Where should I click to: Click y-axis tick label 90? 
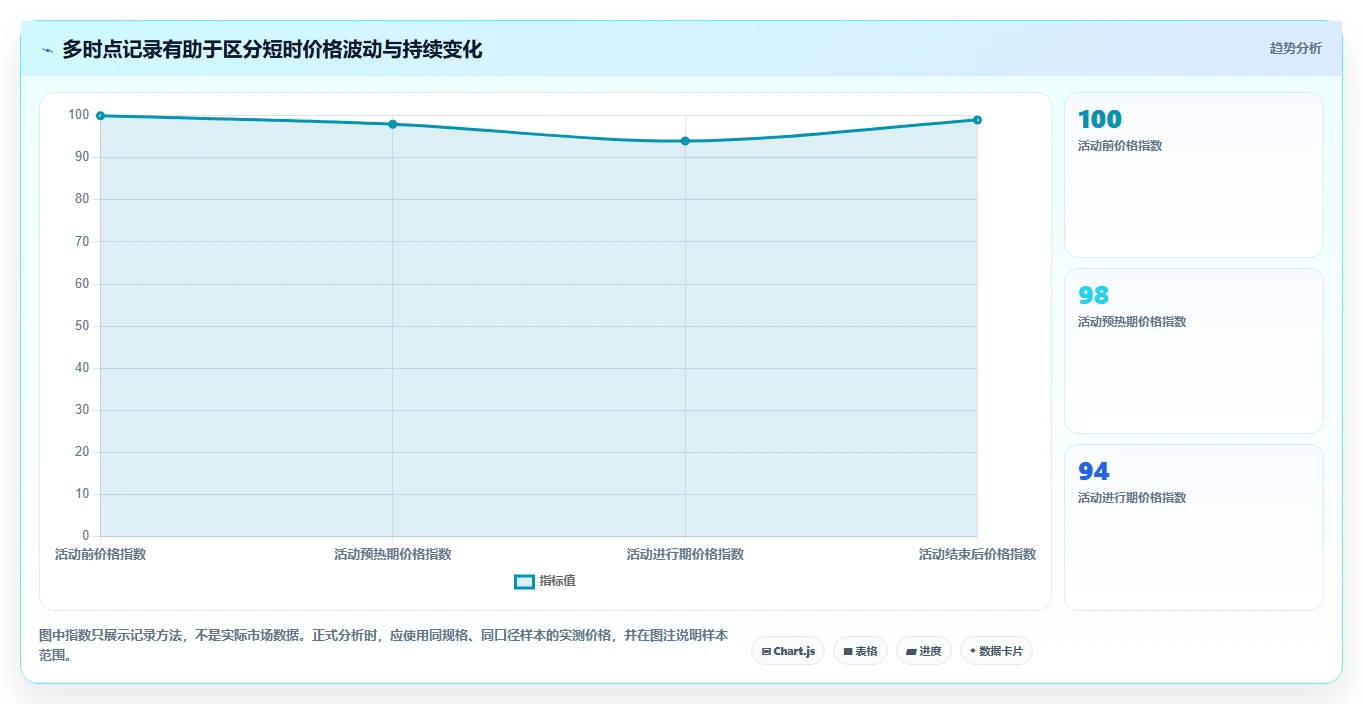click(82, 157)
